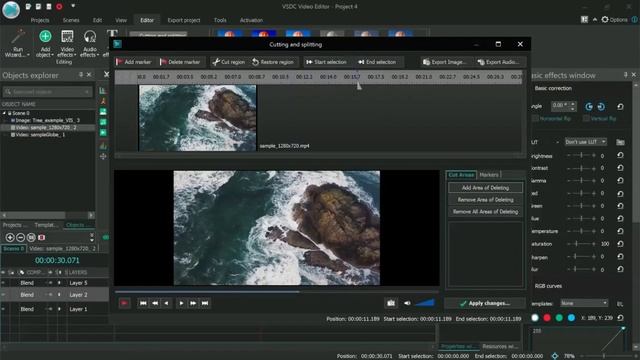Click Delete marker in the toolbar
Viewport: 640px width, 360px height.
(180, 62)
